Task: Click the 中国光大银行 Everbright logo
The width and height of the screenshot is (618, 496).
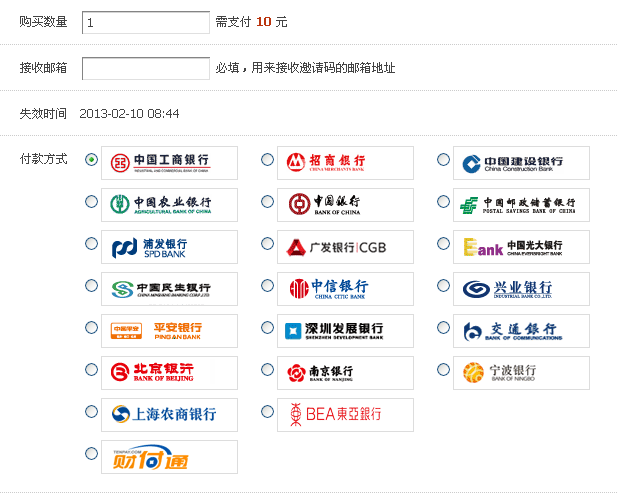Action: point(521,247)
